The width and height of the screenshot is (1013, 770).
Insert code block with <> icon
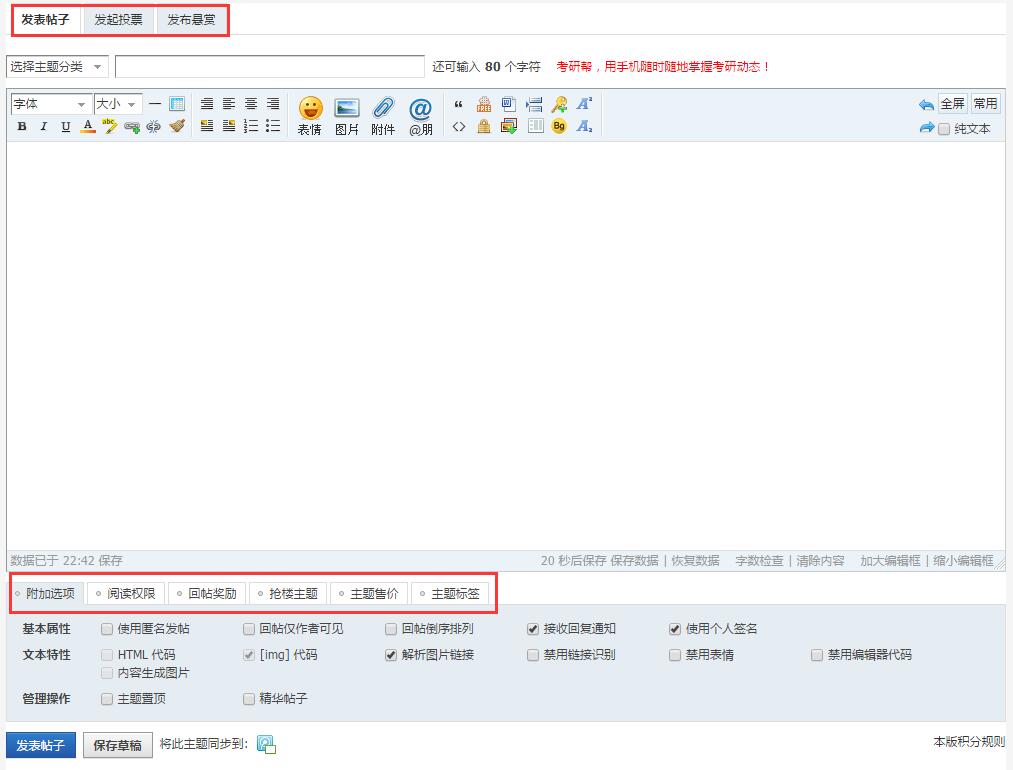point(459,127)
